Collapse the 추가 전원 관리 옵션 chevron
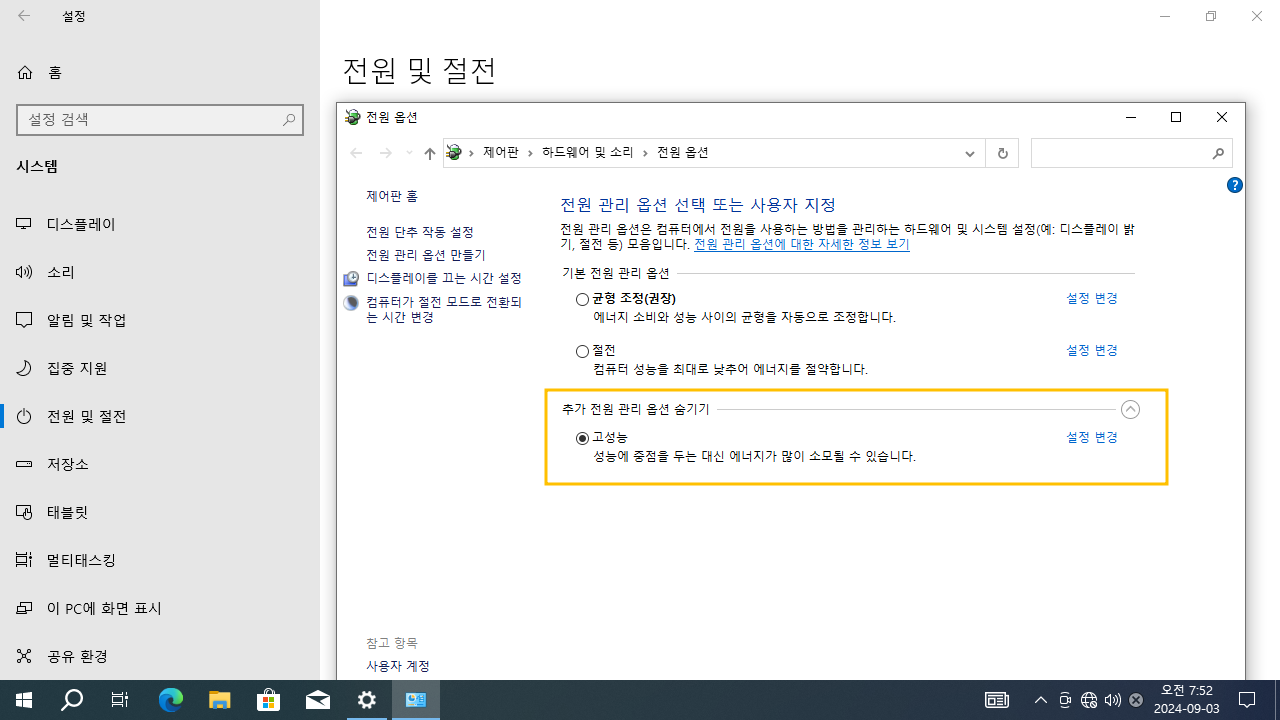 click(x=1130, y=409)
